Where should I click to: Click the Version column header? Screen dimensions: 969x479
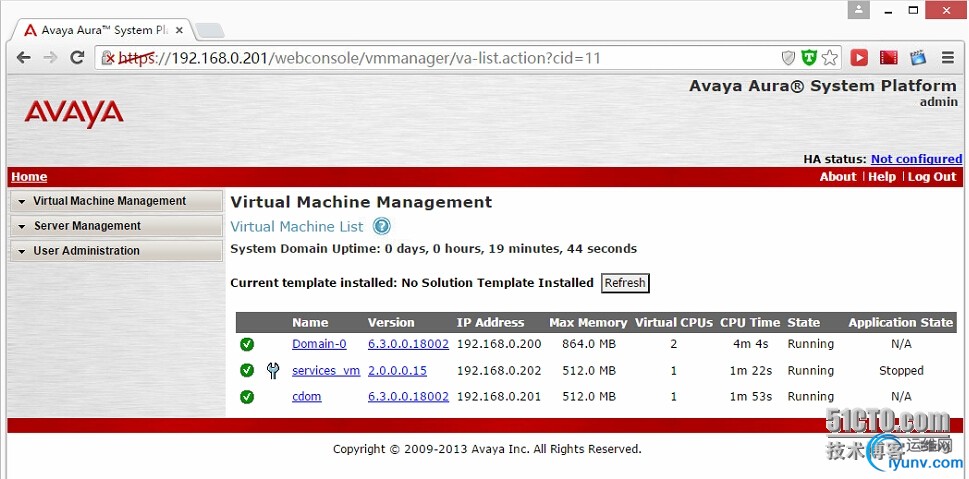click(x=391, y=323)
